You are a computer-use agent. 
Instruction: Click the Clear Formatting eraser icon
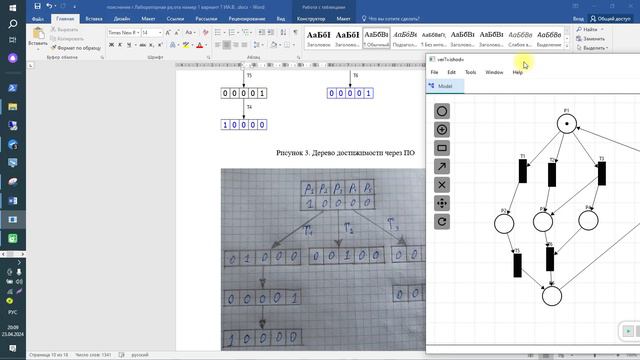click(x=205, y=32)
